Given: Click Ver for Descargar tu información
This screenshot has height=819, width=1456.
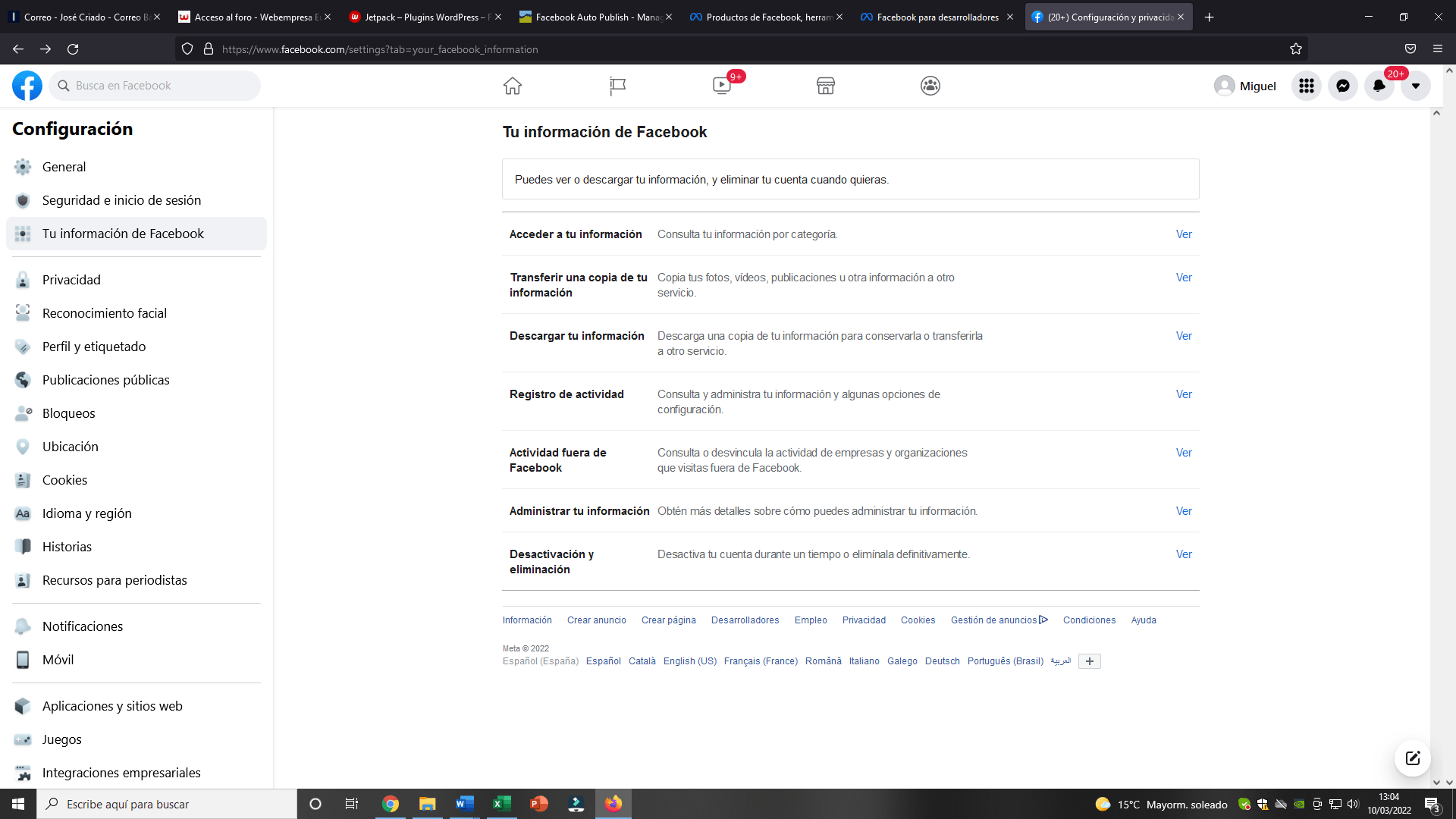Looking at the screenshot, I should pos(1184,336).
